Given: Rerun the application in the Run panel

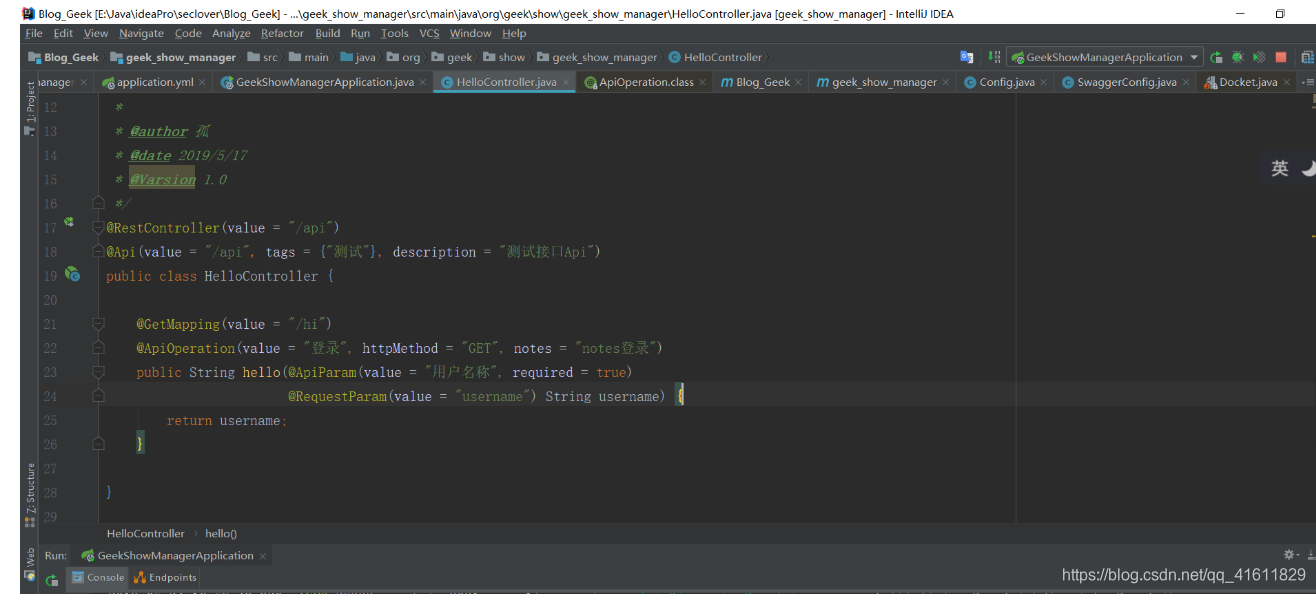Looking at the screenshot, I should pos(52,580).
